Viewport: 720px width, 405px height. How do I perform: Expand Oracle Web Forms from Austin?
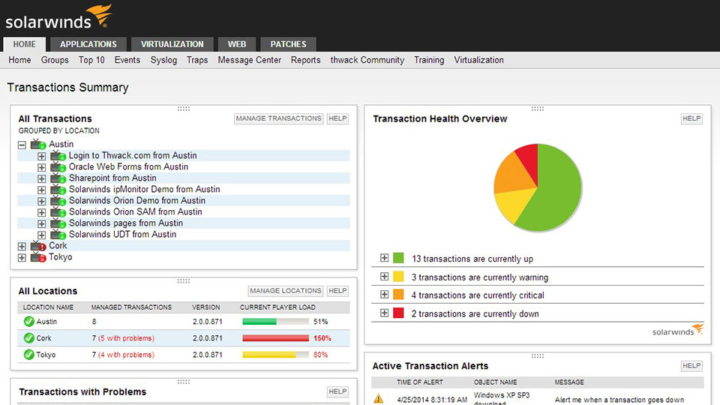pos(41,167)
